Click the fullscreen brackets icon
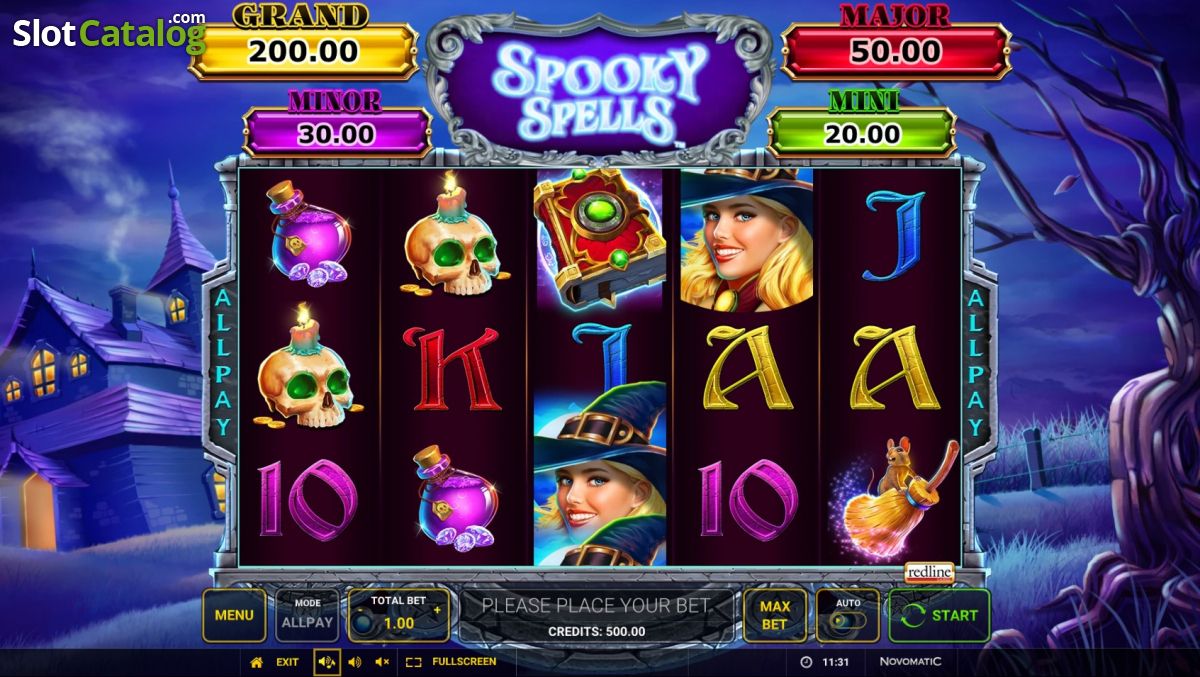The image size is (1200, 677). point(414,662)
